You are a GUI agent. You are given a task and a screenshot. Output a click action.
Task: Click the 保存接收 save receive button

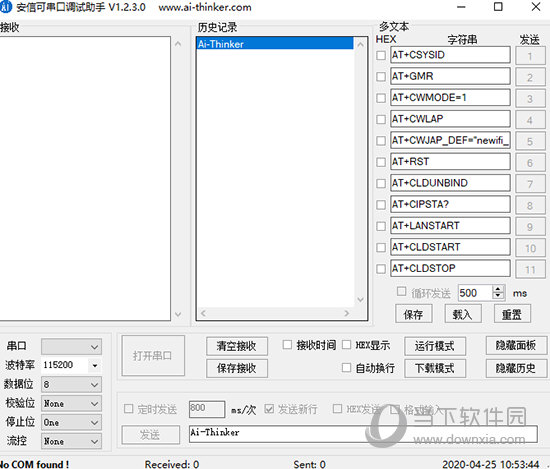pos(237,368)
